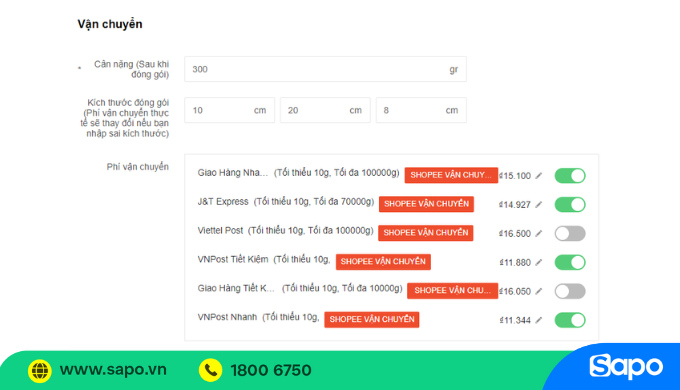Click the phone number 1800 6750
Screen dimensions: 680x390
click(x=271, y=370)
